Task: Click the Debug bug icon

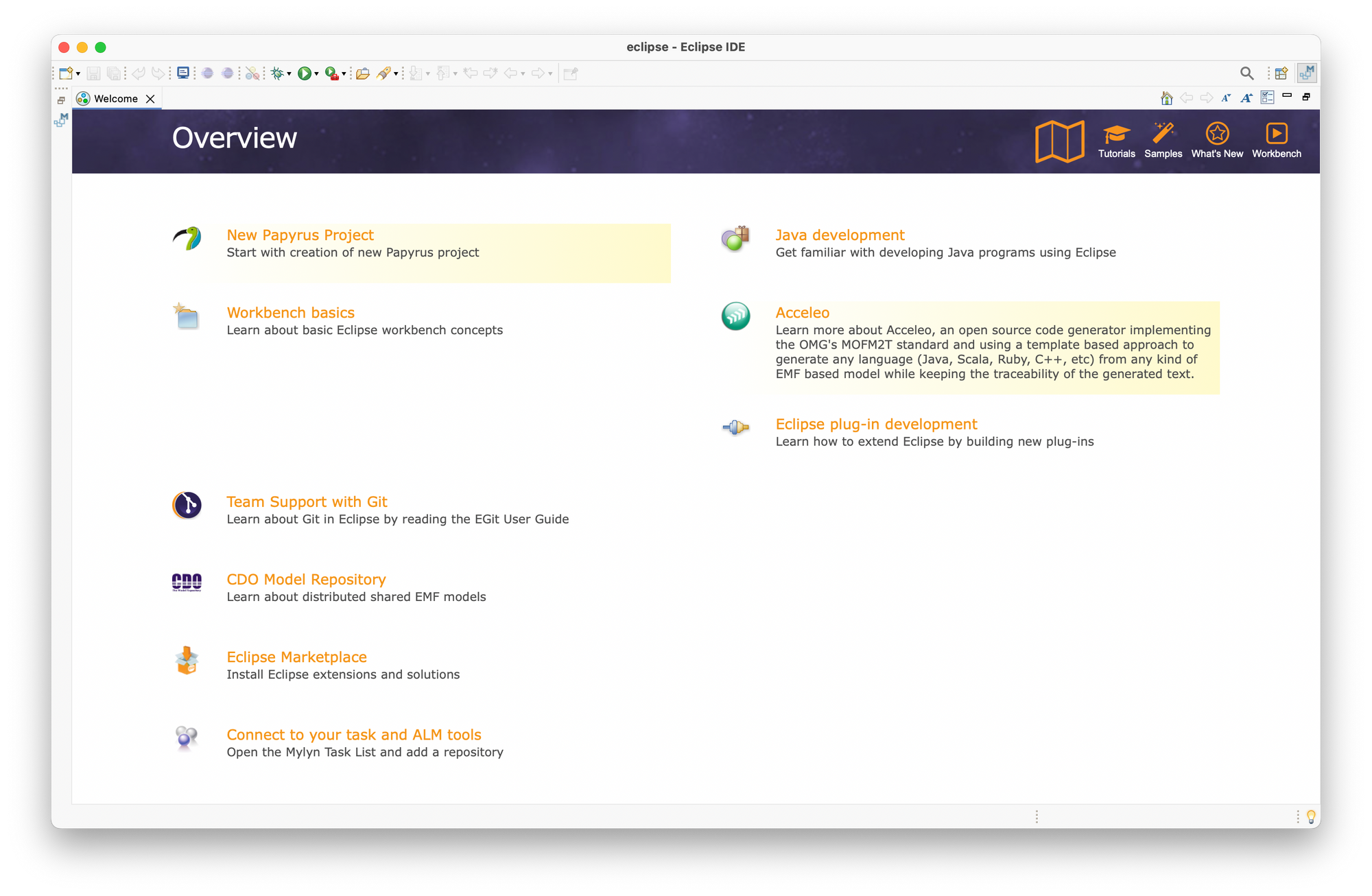Action: click(277, 73)
